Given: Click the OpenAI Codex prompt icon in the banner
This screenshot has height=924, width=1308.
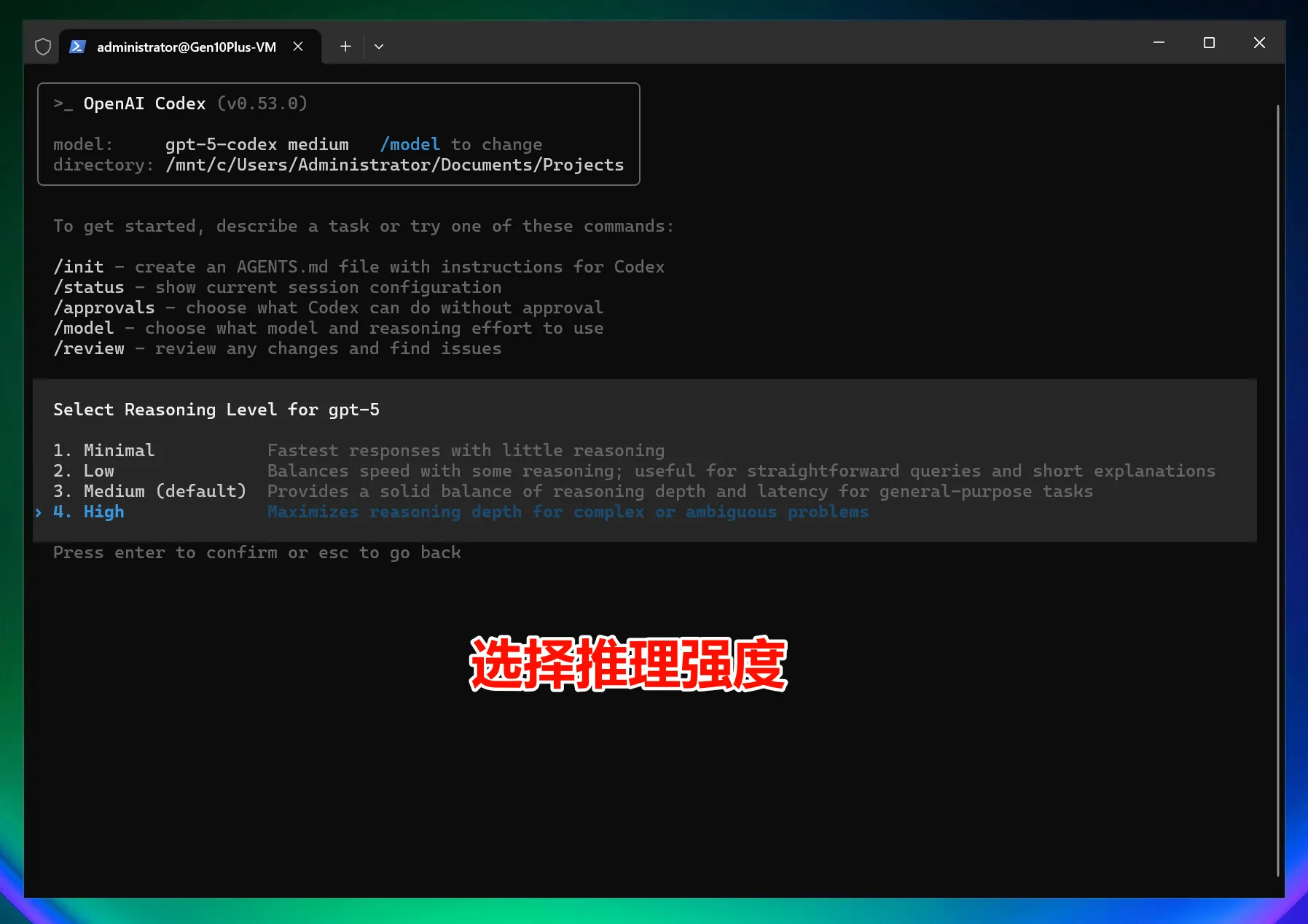Looking at the screenshot, I should pos(64,103).
